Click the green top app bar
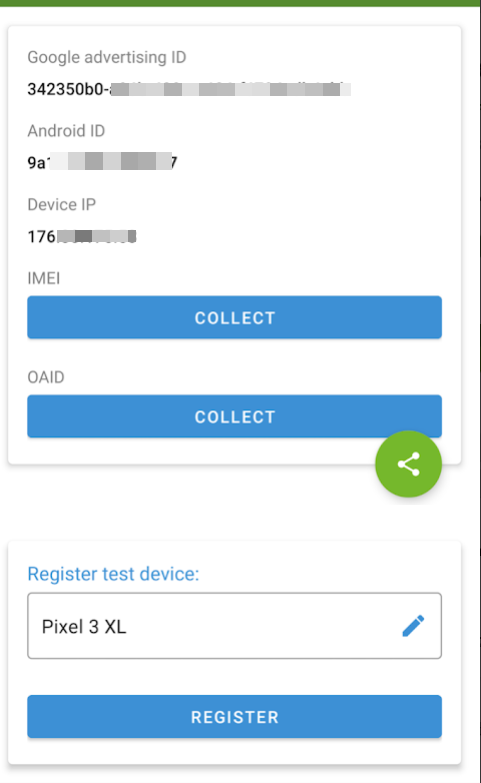481x783 pixels. [240, 3]
